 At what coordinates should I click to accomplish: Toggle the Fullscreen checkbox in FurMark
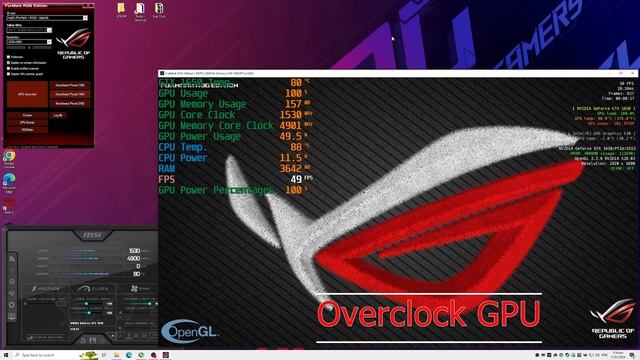click(8, 57)
